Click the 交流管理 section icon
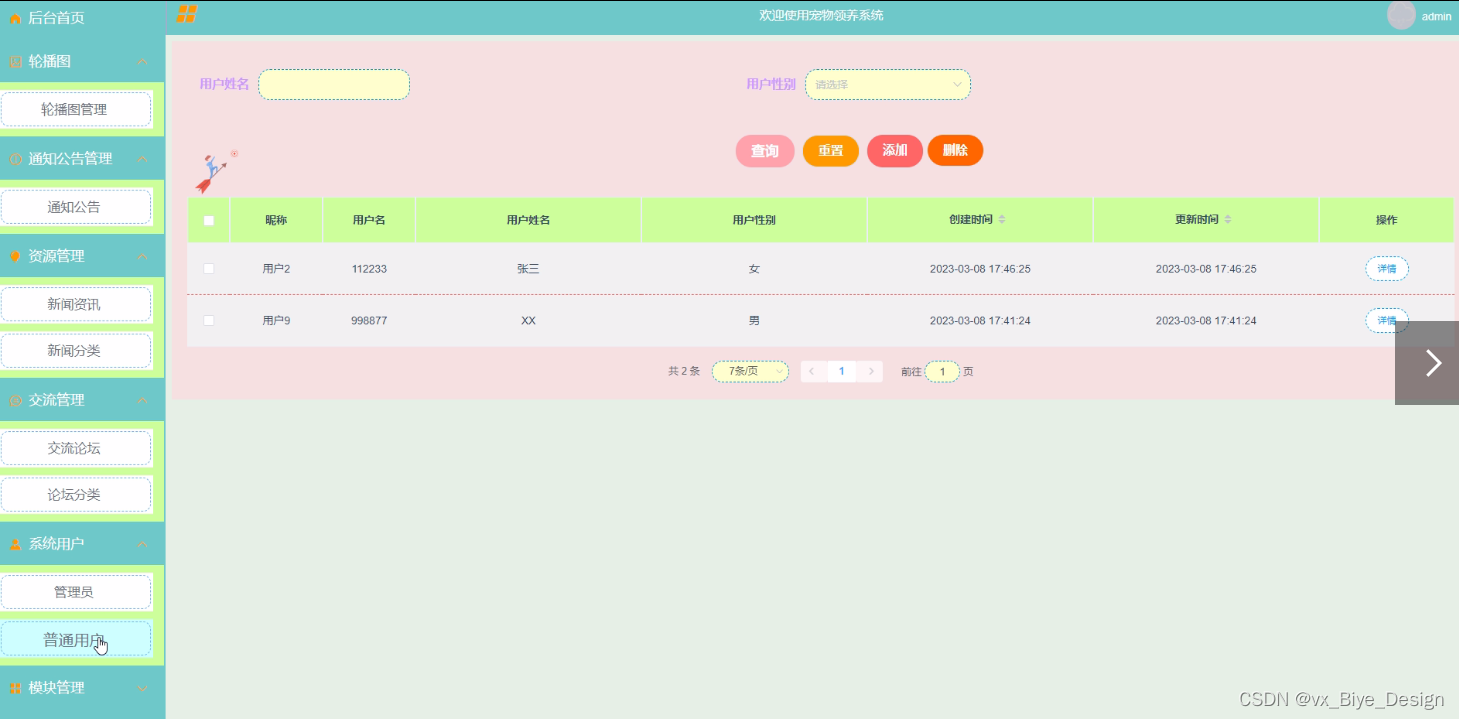This screenshot has height=719, width=1459. [15, 400]
